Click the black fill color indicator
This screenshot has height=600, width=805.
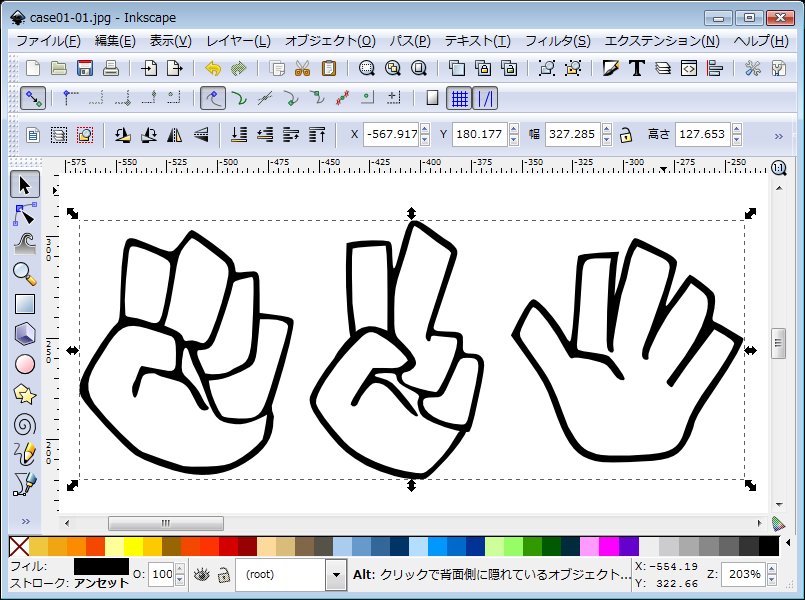[x=101, y=566]
